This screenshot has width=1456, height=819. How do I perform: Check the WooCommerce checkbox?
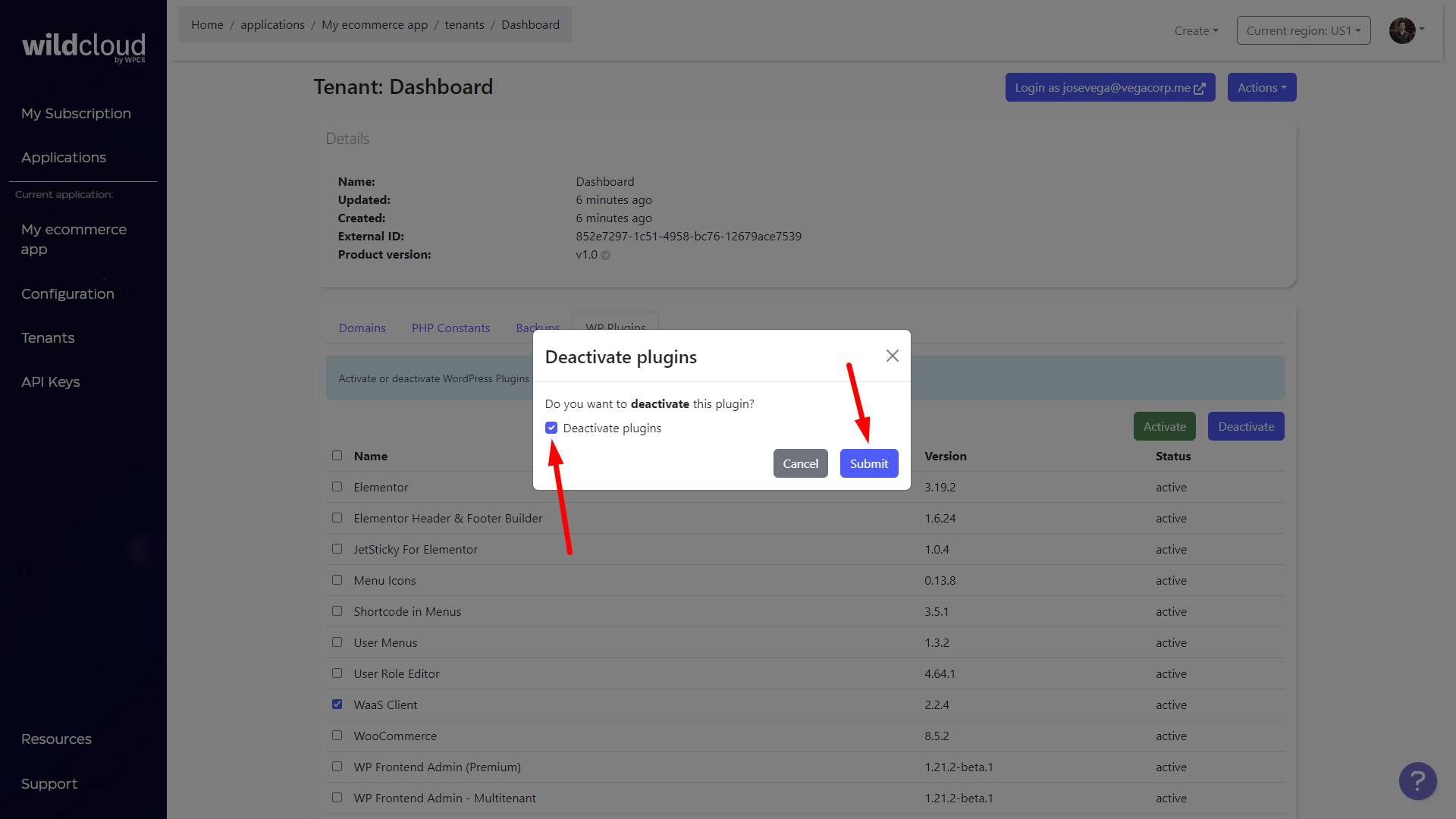[337, 736]
